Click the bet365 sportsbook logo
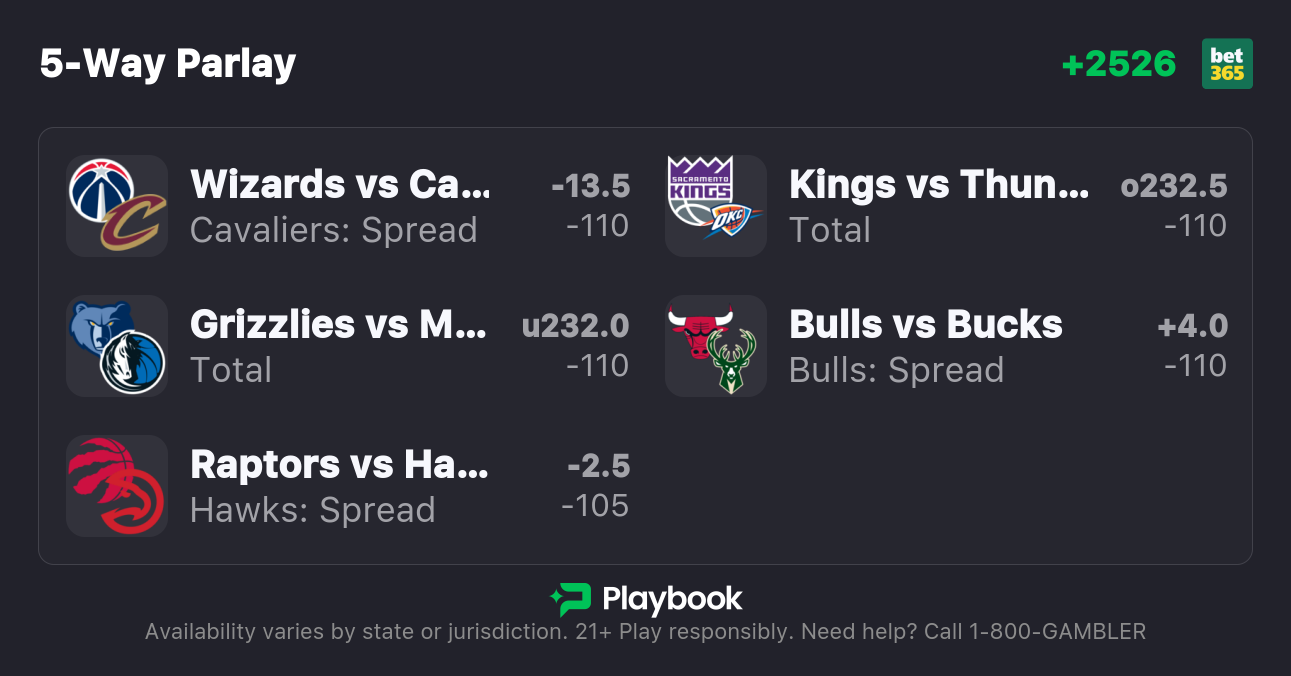 pyautogui.click(x=1227, y=64)
